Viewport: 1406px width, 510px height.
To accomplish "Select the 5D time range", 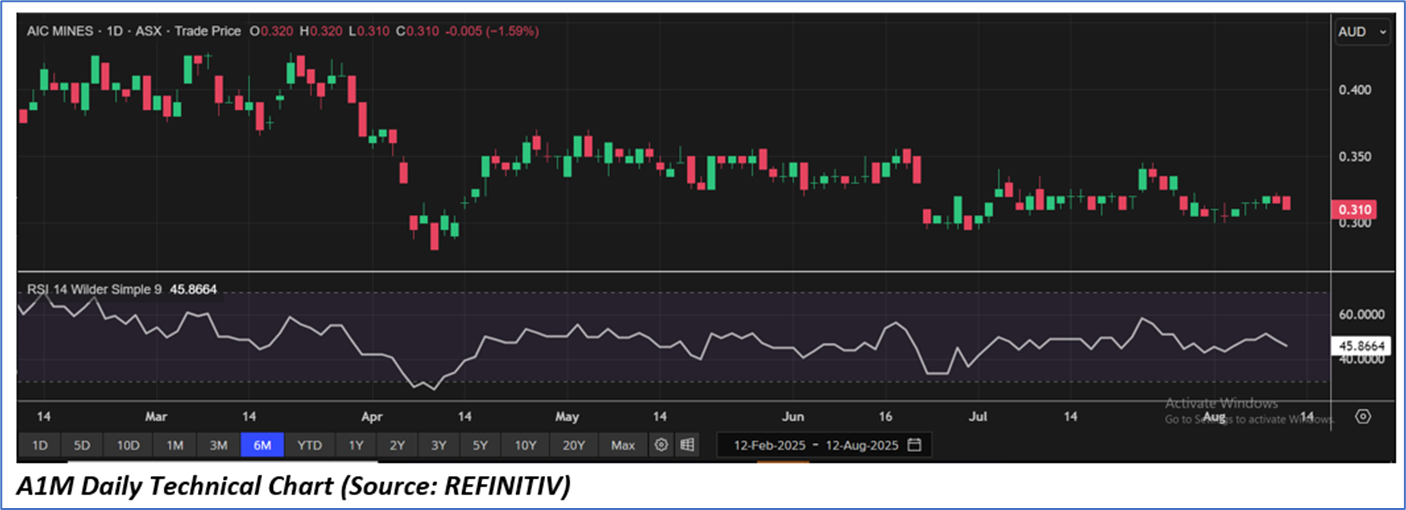I will (82, 444).
